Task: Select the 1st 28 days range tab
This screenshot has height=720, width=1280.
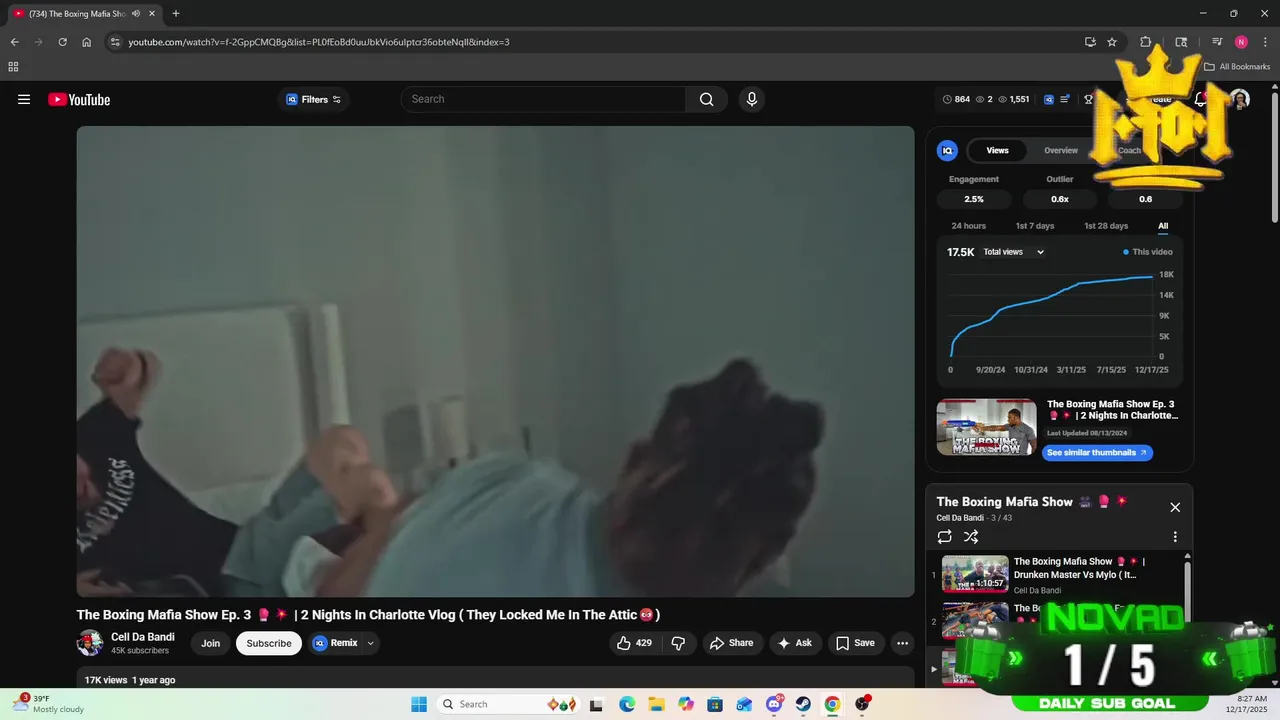Action: 1106,226
